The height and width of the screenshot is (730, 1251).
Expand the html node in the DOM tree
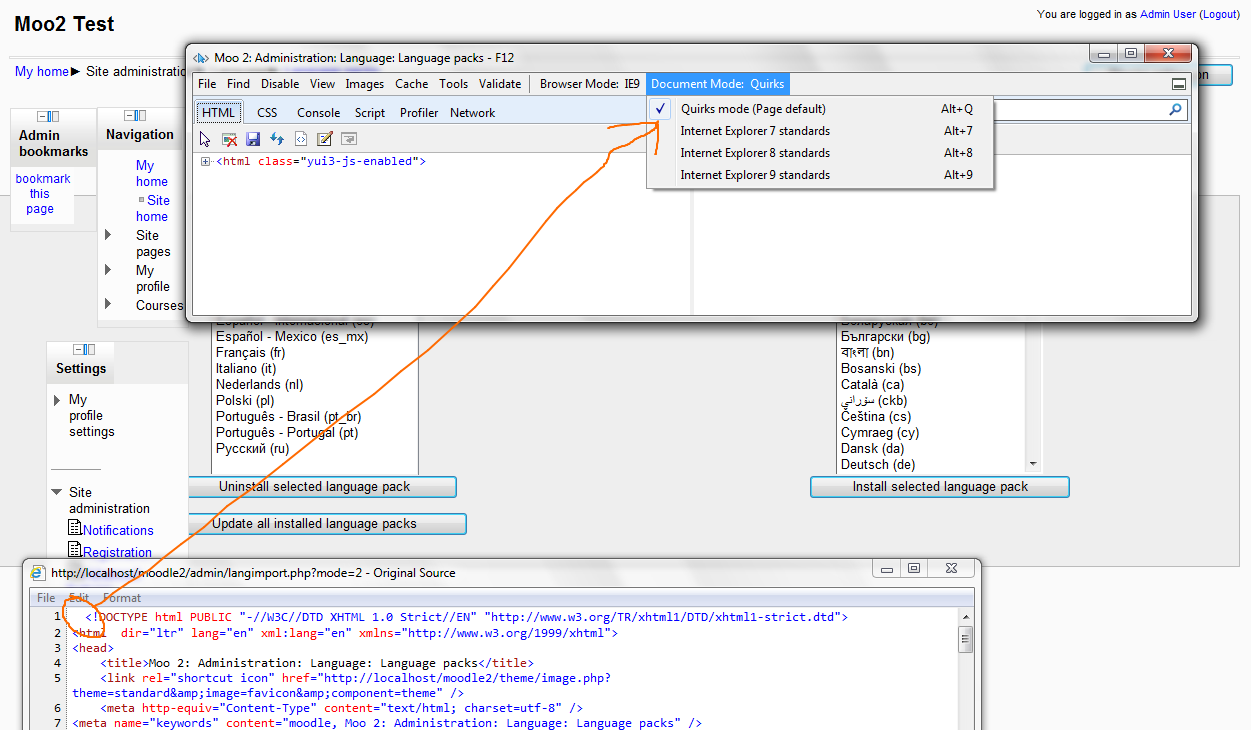click(x=206, y=161)
